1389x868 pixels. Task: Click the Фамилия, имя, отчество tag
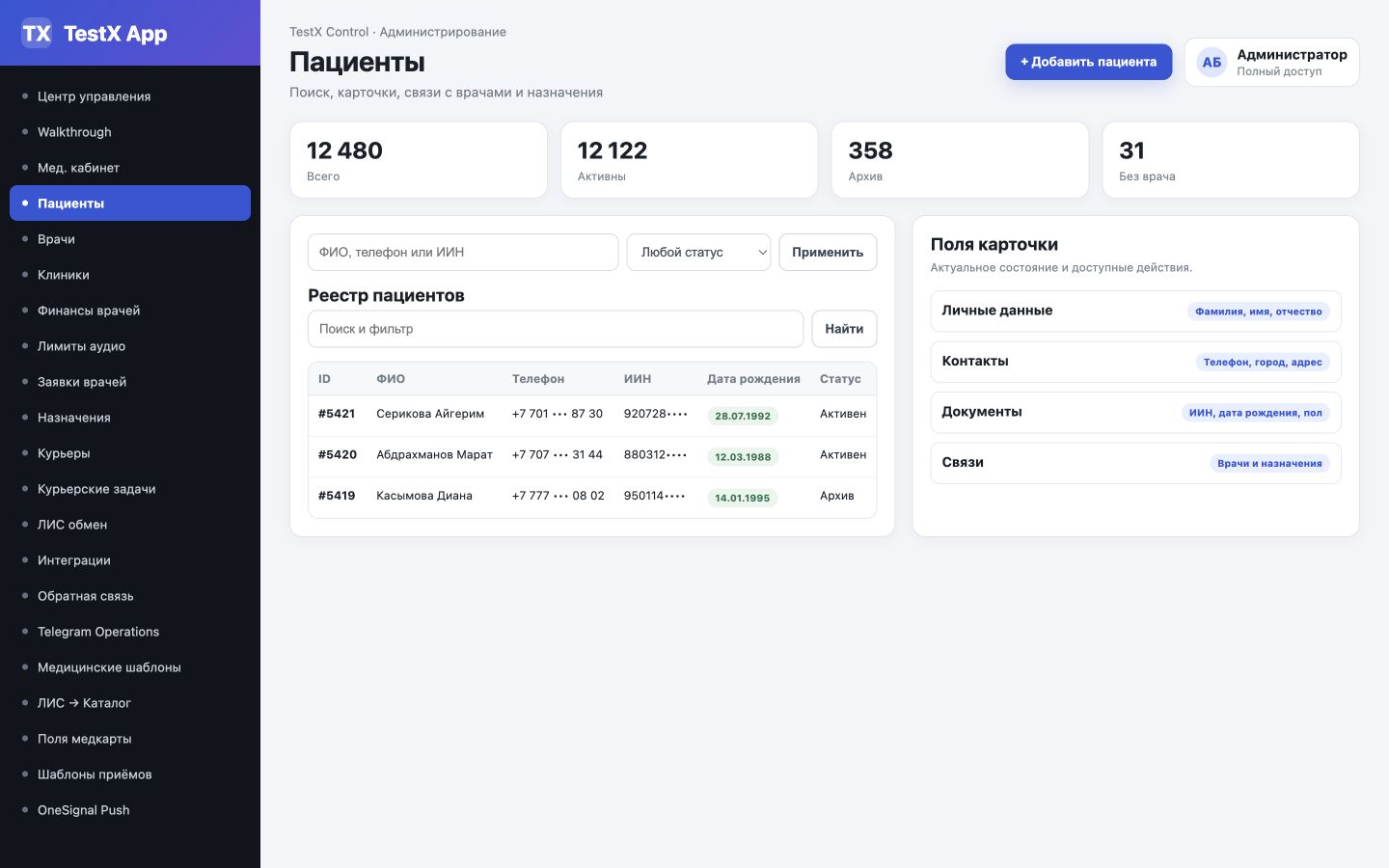click(1259, 312)
